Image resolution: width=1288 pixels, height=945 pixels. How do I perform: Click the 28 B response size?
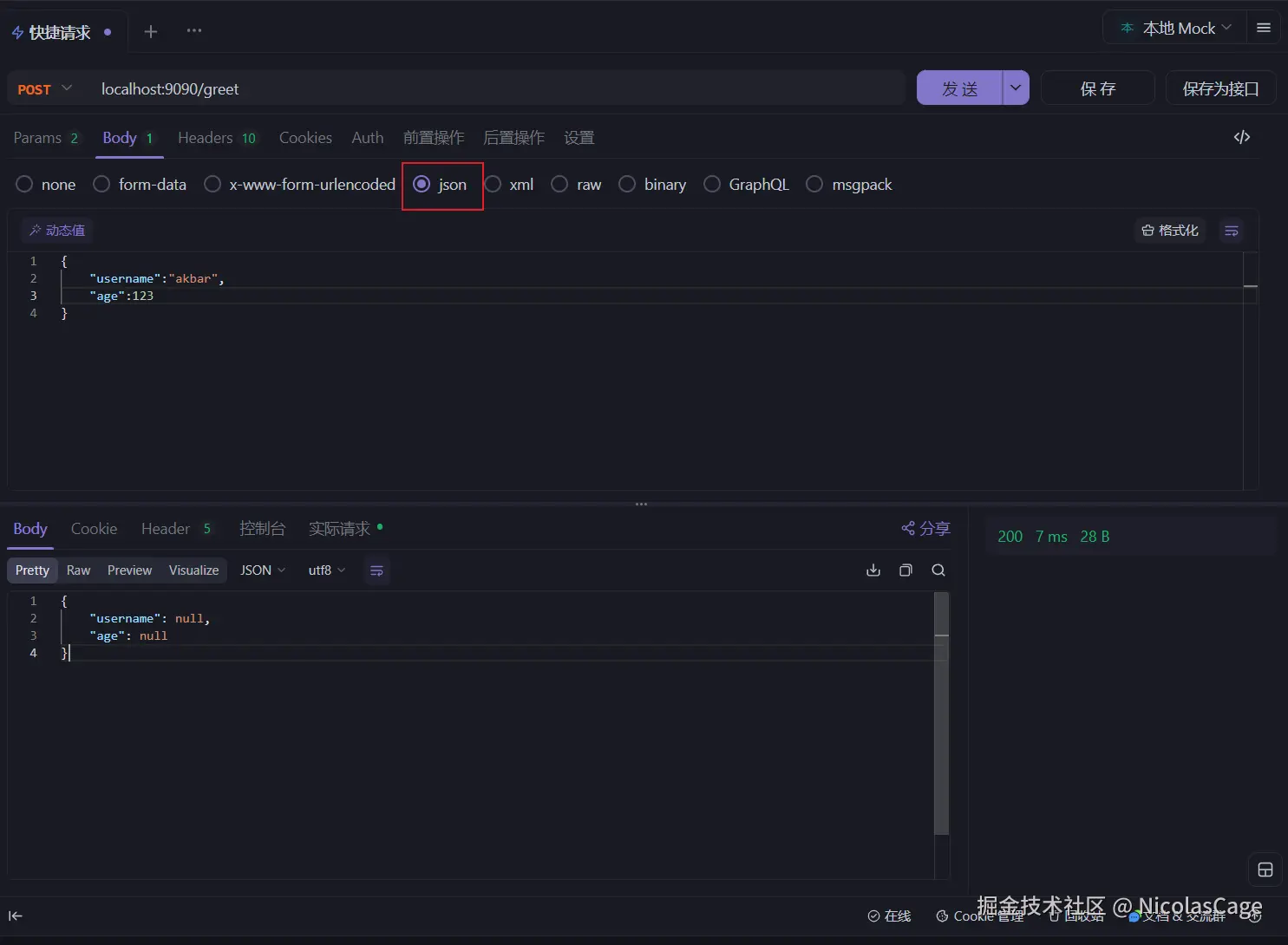tap(1095, 537)
